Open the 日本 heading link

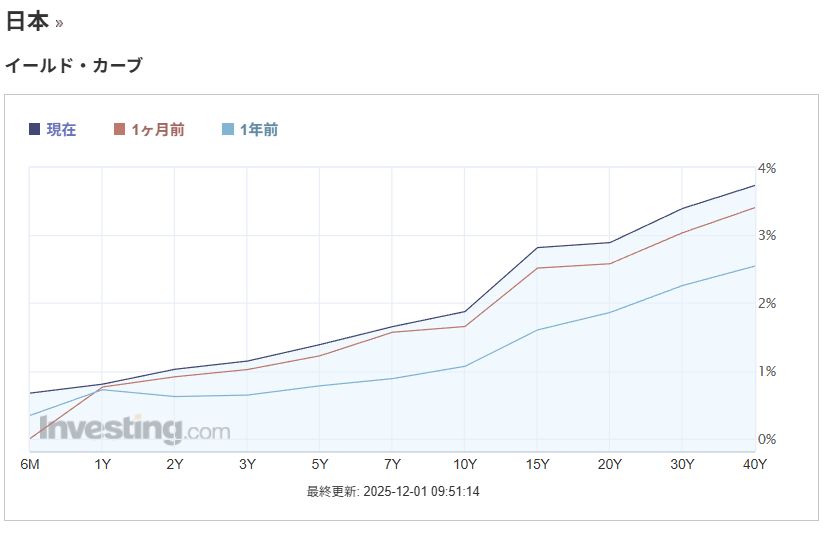(x=27, y=21)
